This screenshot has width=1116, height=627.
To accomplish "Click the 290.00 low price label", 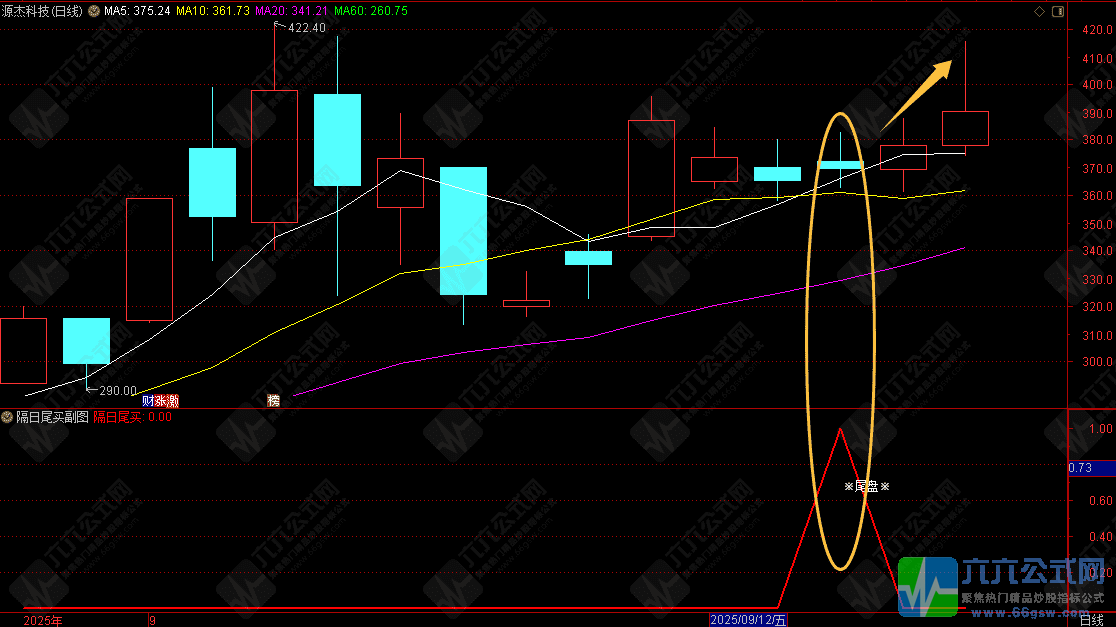I will pos(117,391).
